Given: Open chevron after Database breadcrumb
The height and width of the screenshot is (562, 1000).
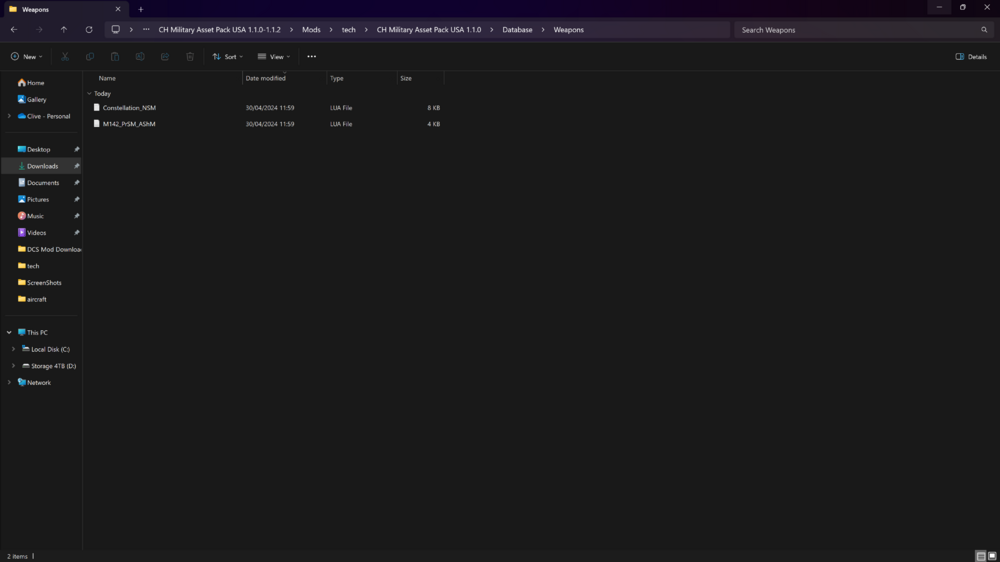Looking at the screenshot, I should pos(543,29).
